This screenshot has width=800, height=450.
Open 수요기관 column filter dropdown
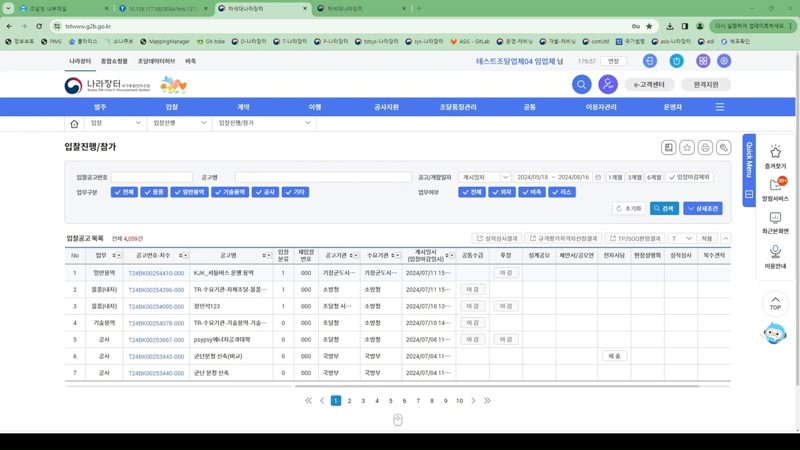tap(397, 256)
